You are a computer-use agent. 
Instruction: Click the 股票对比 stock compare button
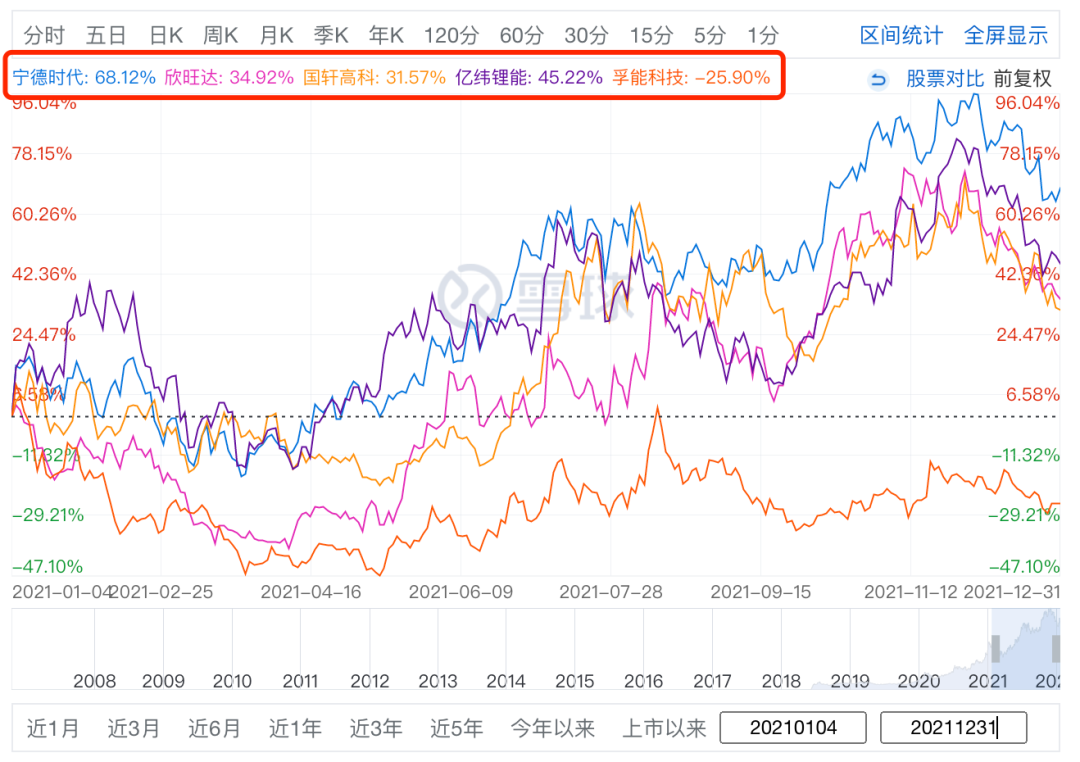tap(945, 79)
